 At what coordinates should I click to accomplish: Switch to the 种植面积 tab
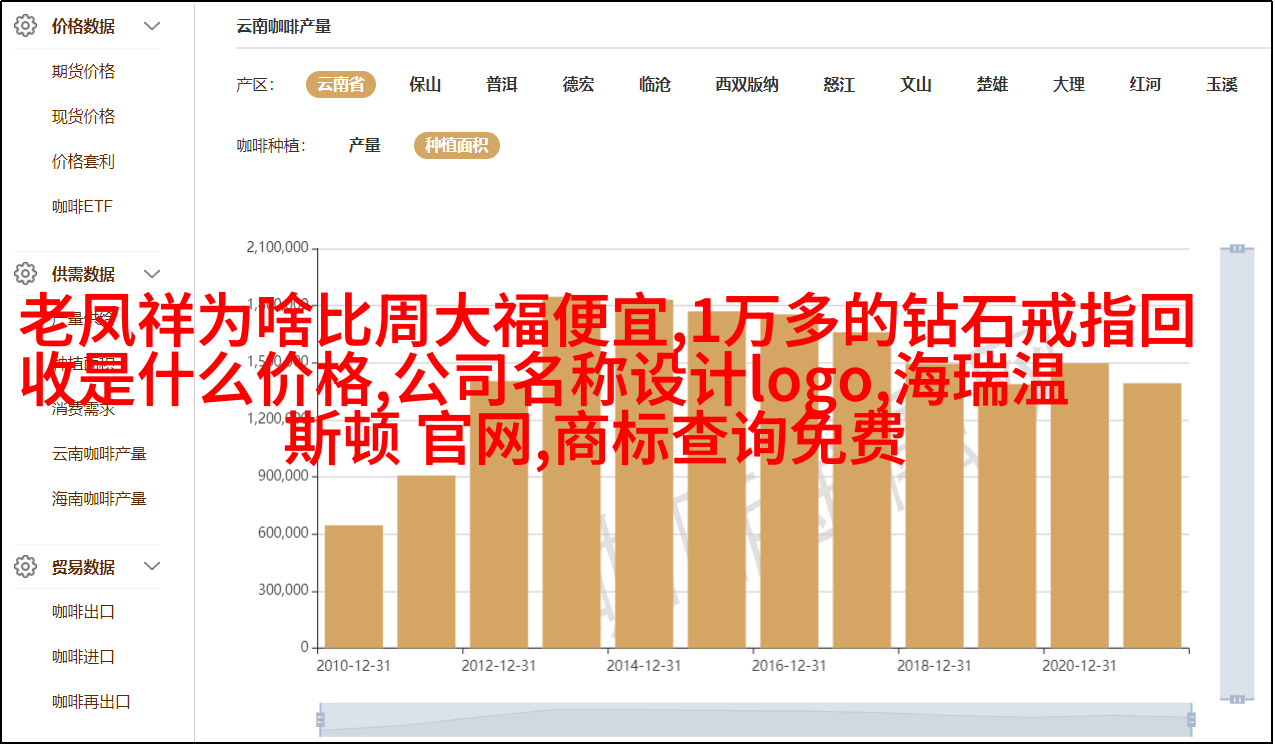tap(457, 146)
